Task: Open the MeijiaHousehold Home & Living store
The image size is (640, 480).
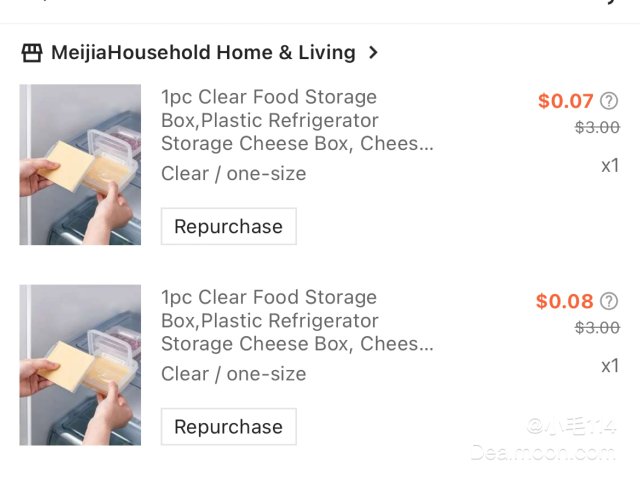Action: pos(203,53)
